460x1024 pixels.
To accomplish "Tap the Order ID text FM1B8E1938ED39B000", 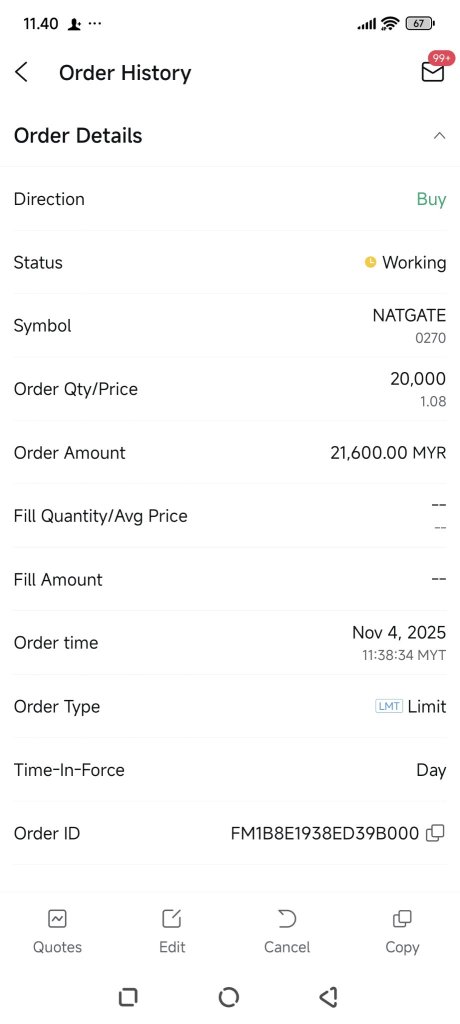I will [325, 833].
